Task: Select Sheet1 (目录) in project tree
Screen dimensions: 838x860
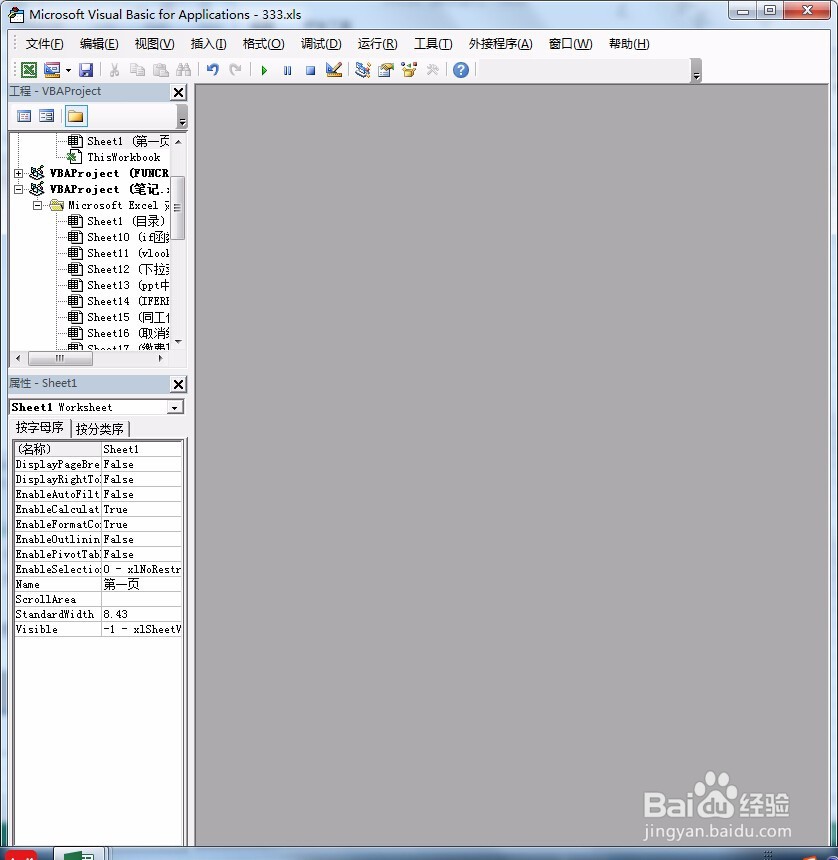Action: pyautogui.click(x=126, y=221)
